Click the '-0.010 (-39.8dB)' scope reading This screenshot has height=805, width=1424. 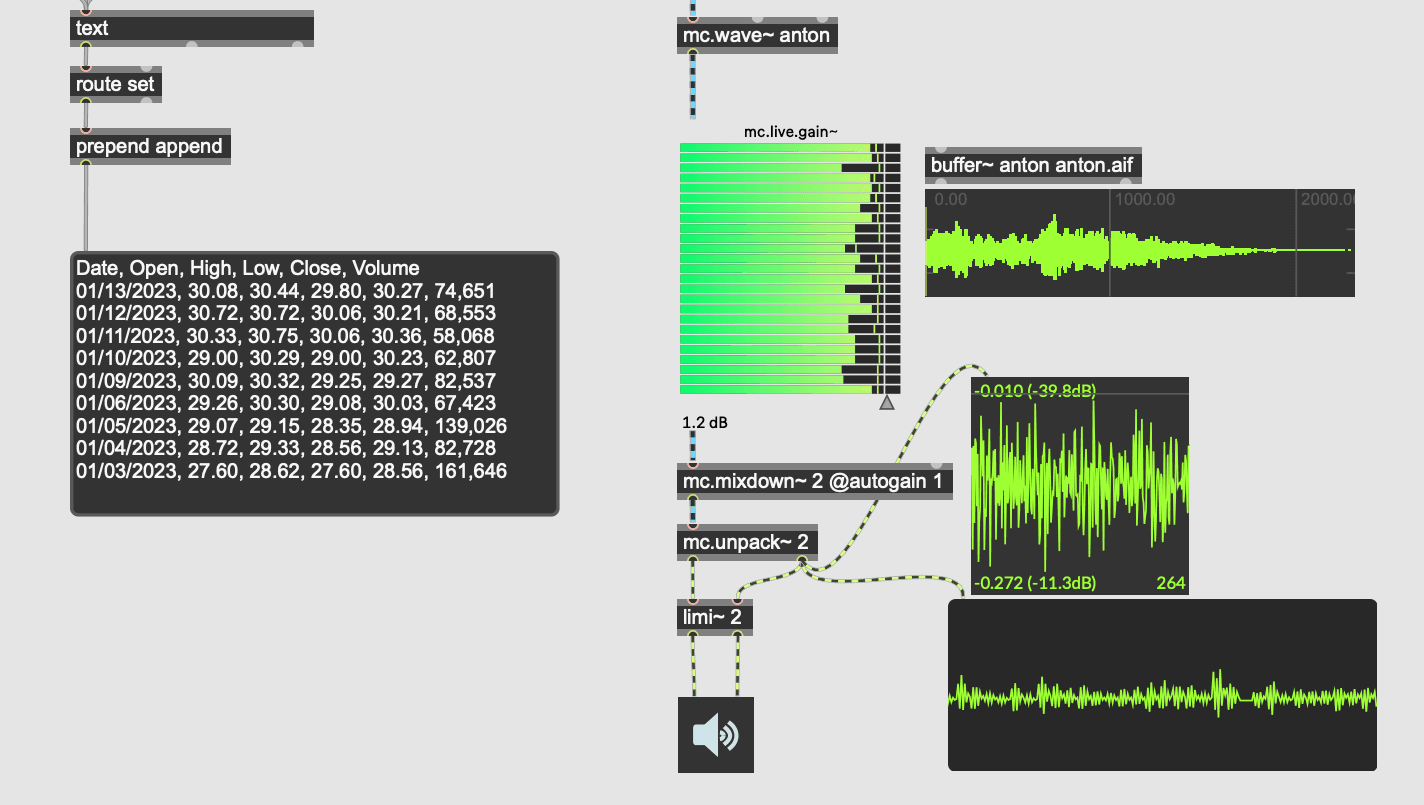coord(1035,390)
